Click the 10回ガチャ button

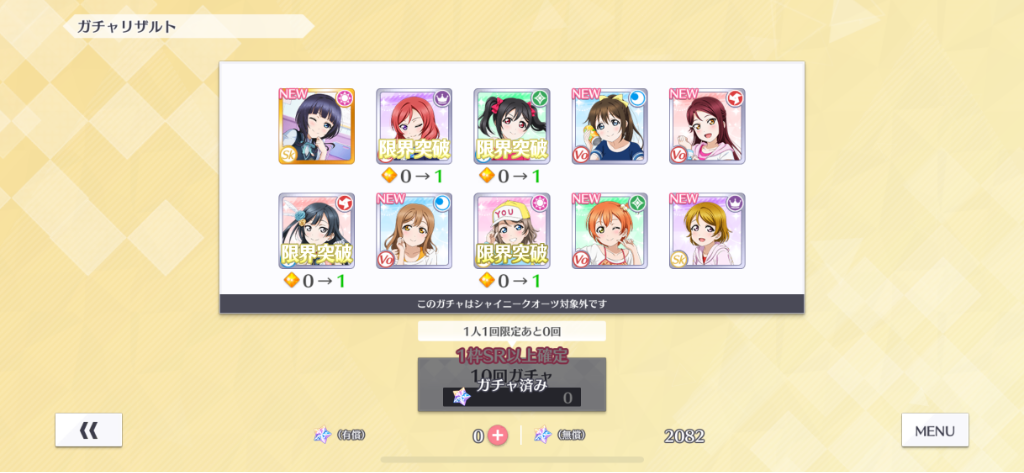[x=512, y=384]
